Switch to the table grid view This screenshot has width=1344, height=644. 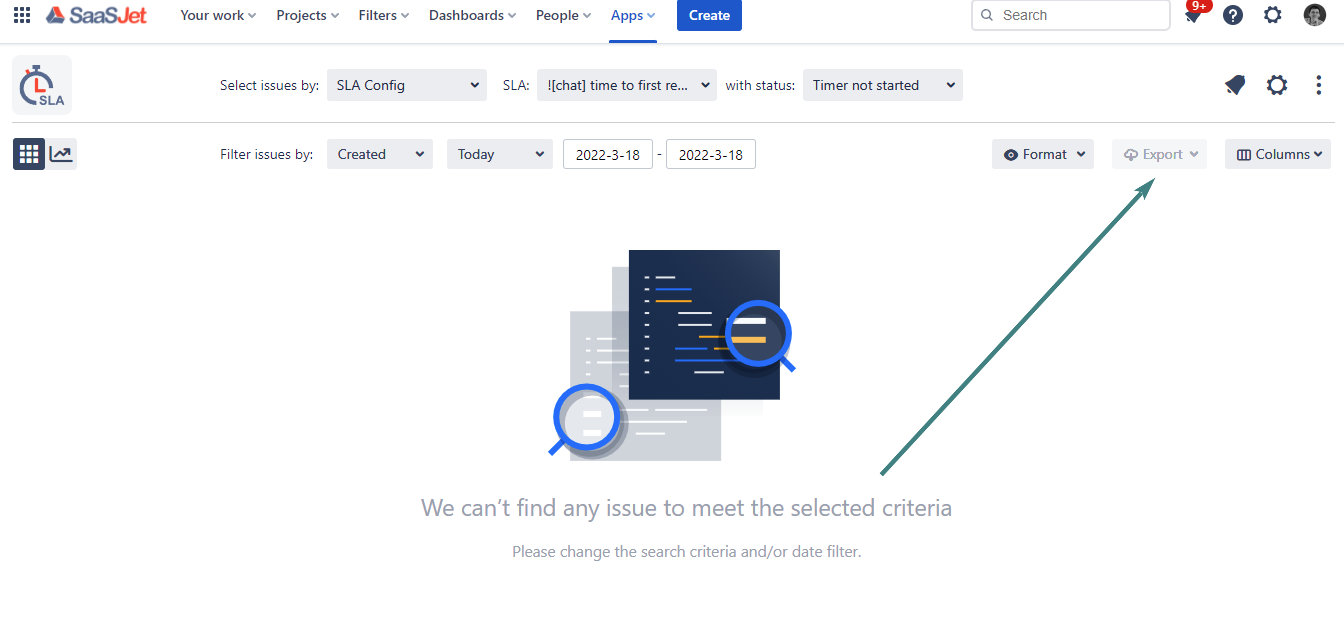(29, 154)
